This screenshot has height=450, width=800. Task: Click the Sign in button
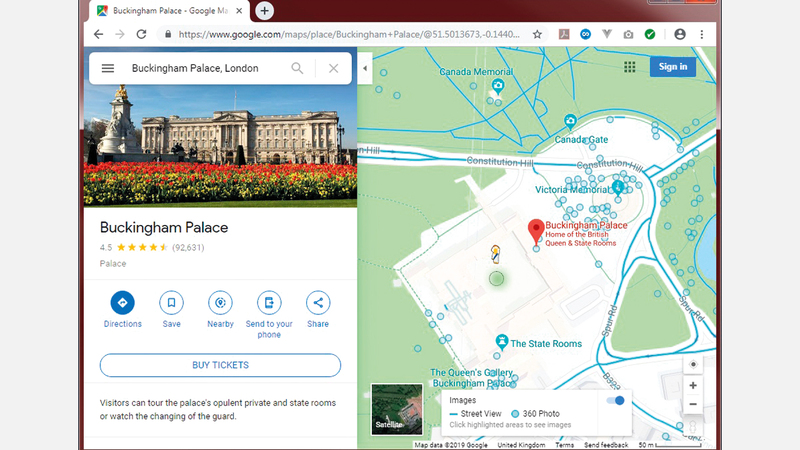click(673, 67)
